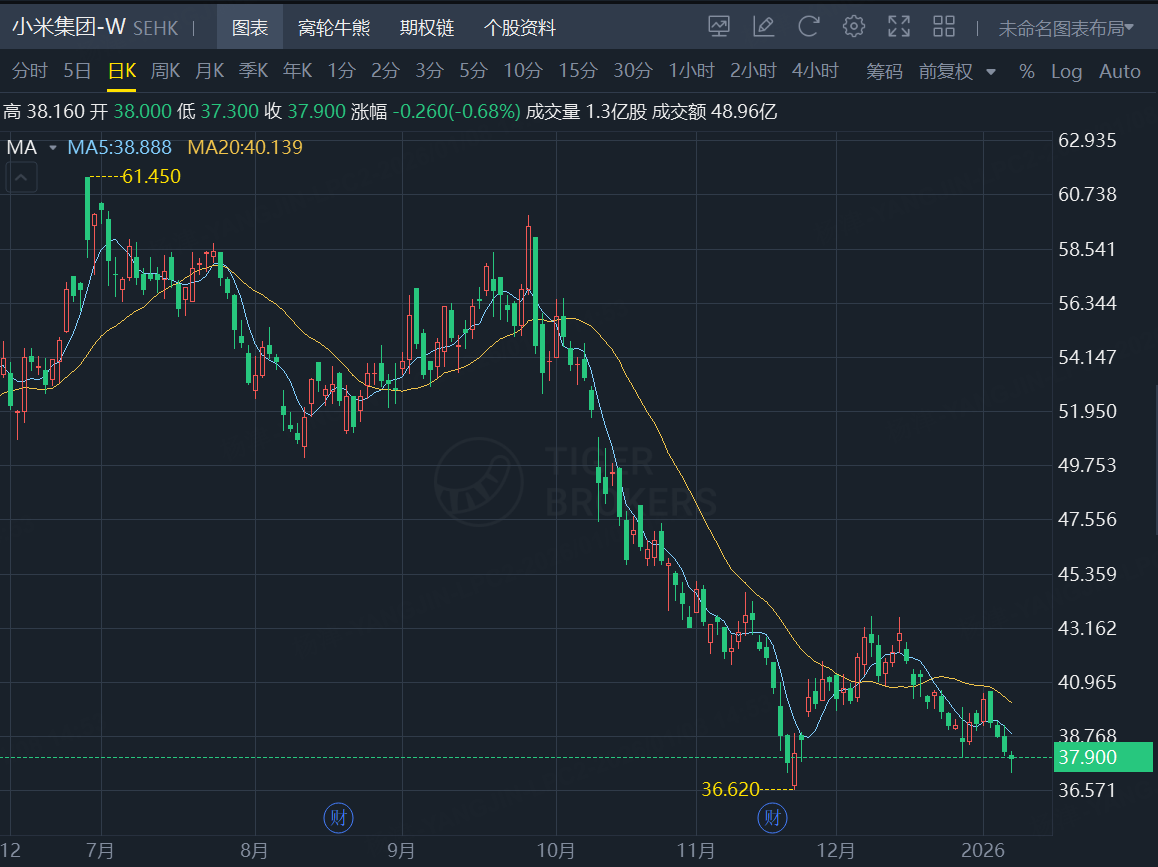This screenshot has width=1158, height=867.
Task: Select the 日K timeframe
Action: pos(122,71)
